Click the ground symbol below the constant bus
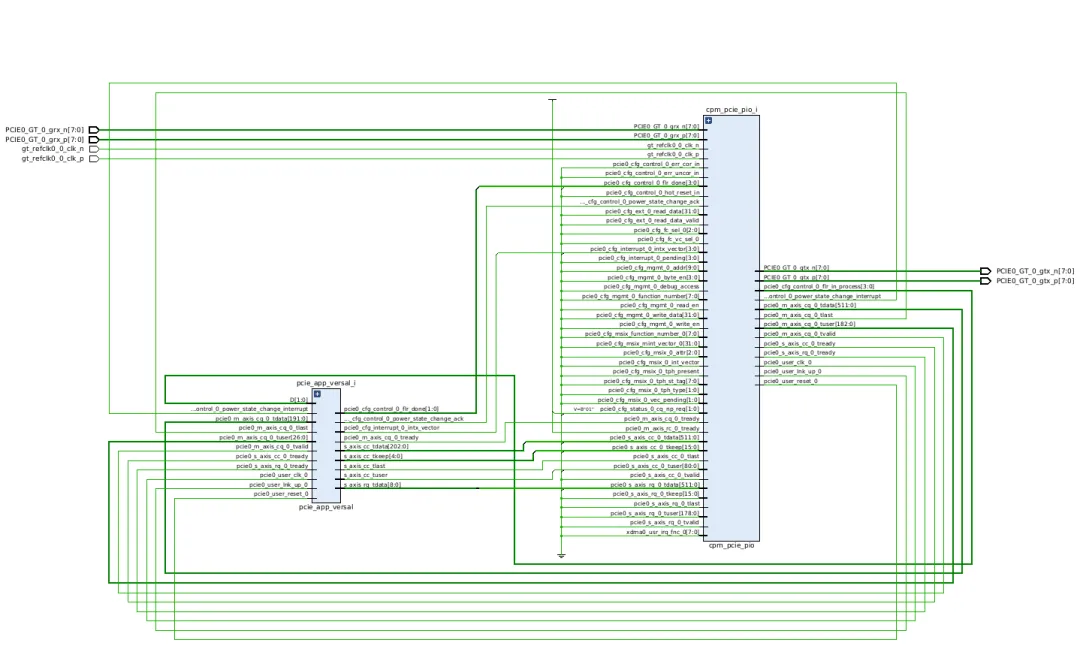 coord(561,555)
